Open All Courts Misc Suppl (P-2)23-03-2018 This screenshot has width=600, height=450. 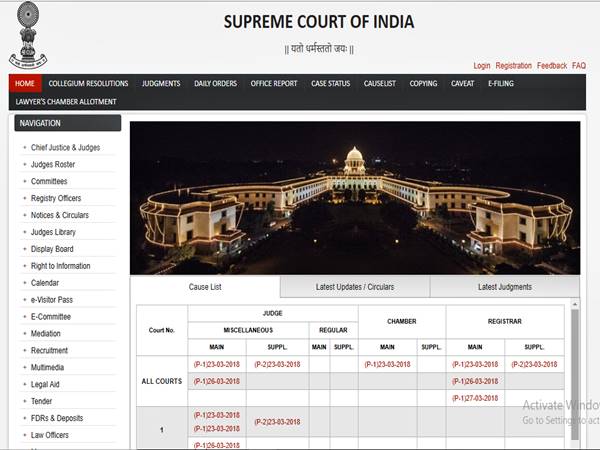pyautogui.click(x=277, y=364)
